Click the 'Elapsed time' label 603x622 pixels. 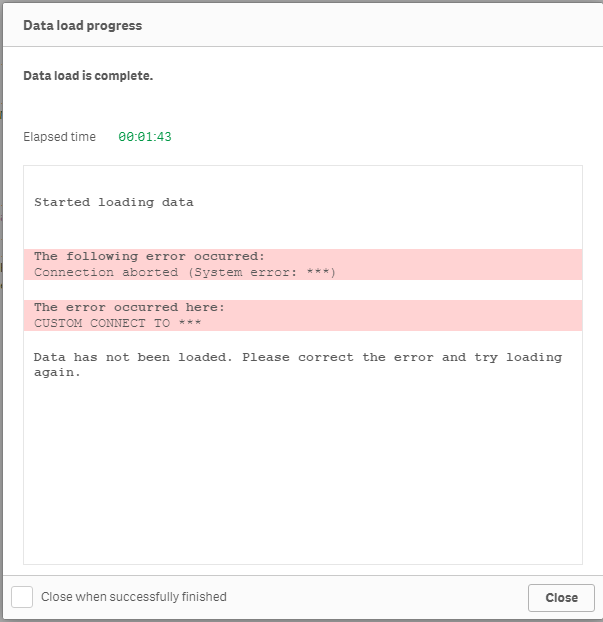click(x=60, y=136)
